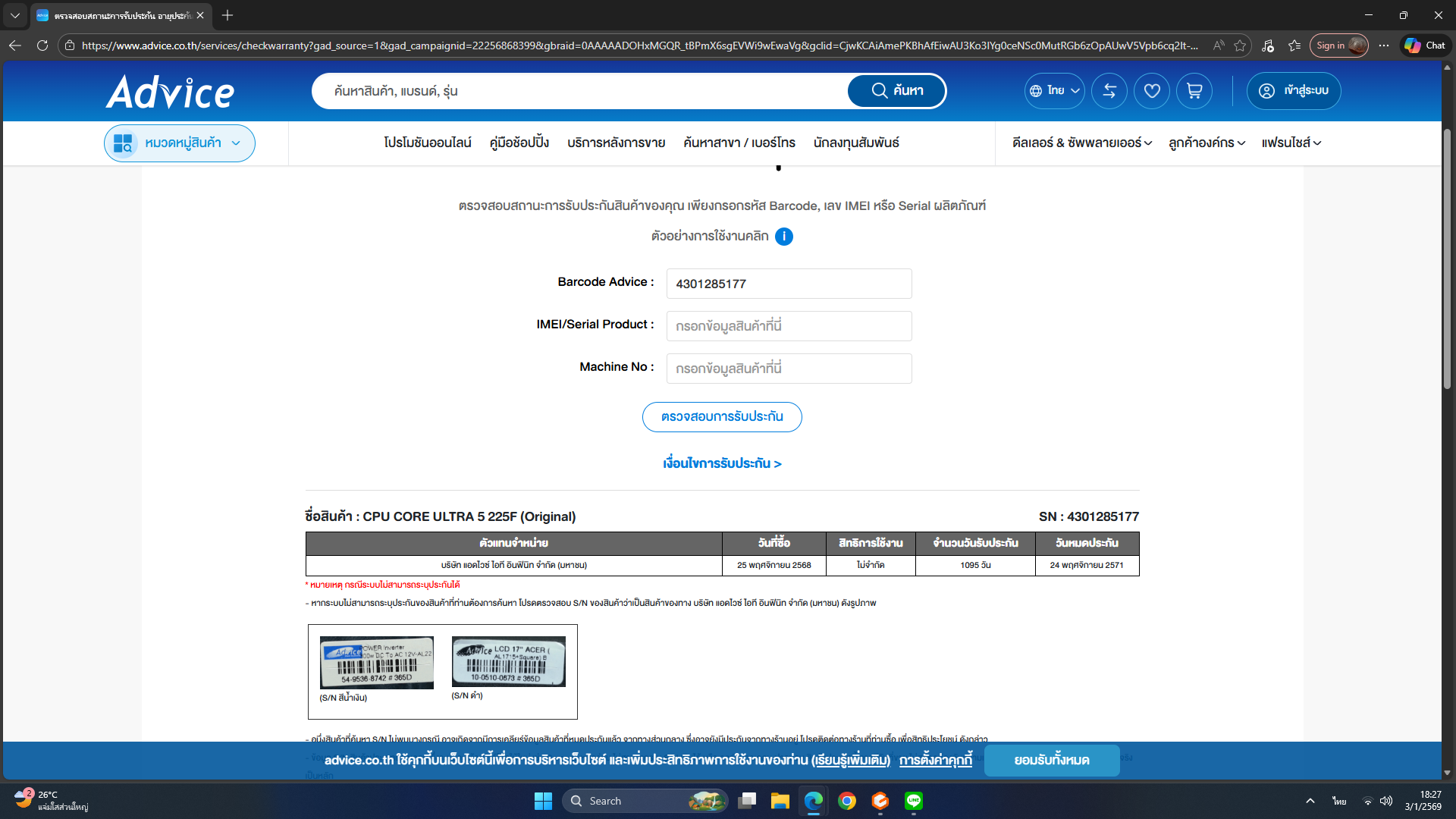
Task: Click the check warranty button
Action: pyautogui.click(x=721, y=417)
